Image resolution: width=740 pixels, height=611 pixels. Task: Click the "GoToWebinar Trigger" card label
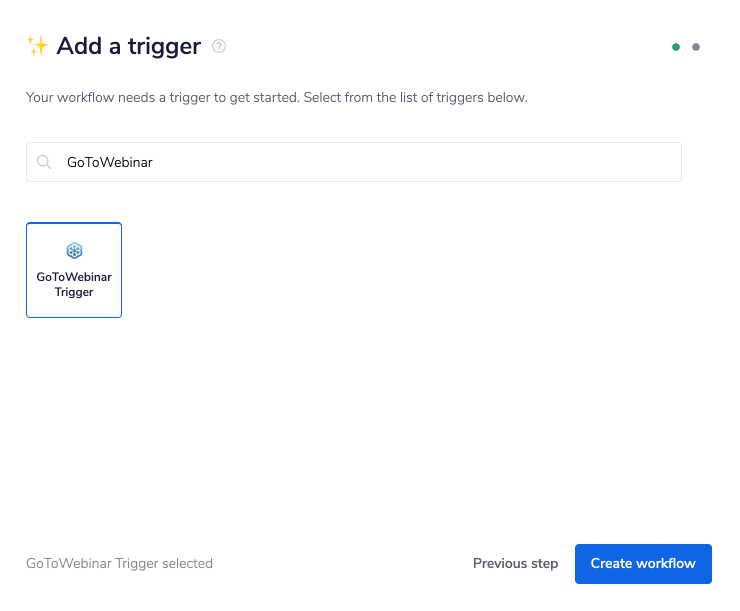click(x=74, y=285)
